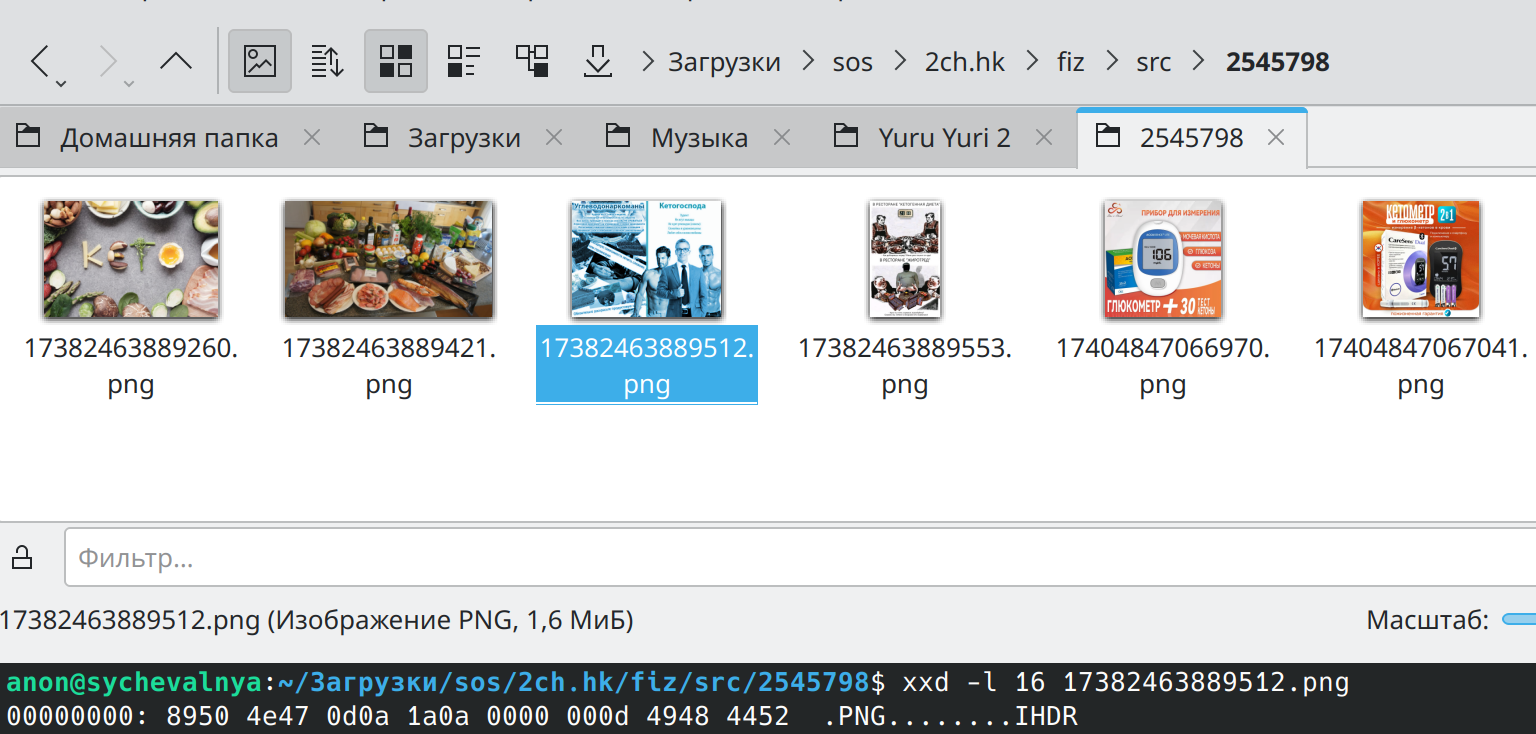The image size is (1536, 734).
Task: Expand chevron before Загрузки breadcrumb
Action: pyautogui.click(x=648, y=62)
